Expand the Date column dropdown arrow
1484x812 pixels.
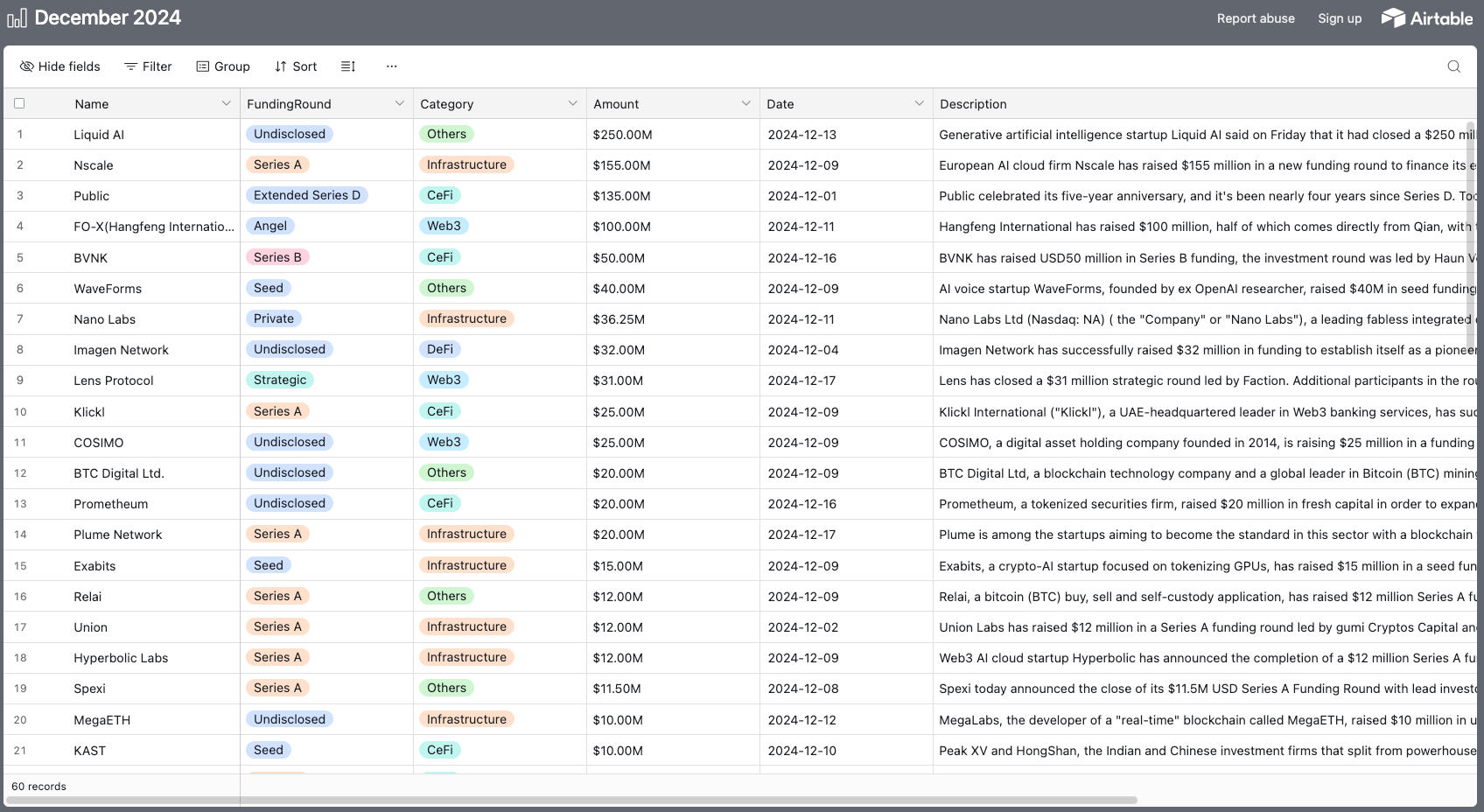coord(919,103)
